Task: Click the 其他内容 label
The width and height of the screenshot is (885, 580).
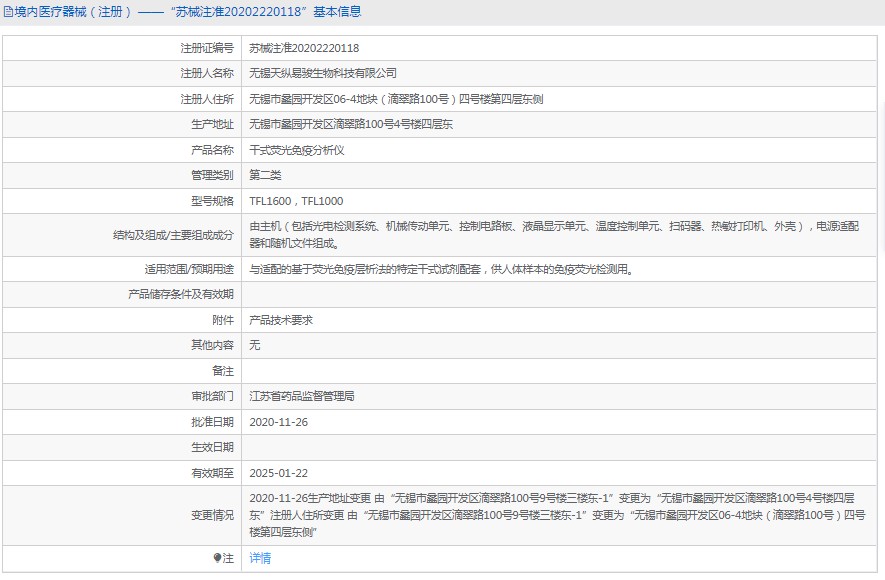Action: 212,345
